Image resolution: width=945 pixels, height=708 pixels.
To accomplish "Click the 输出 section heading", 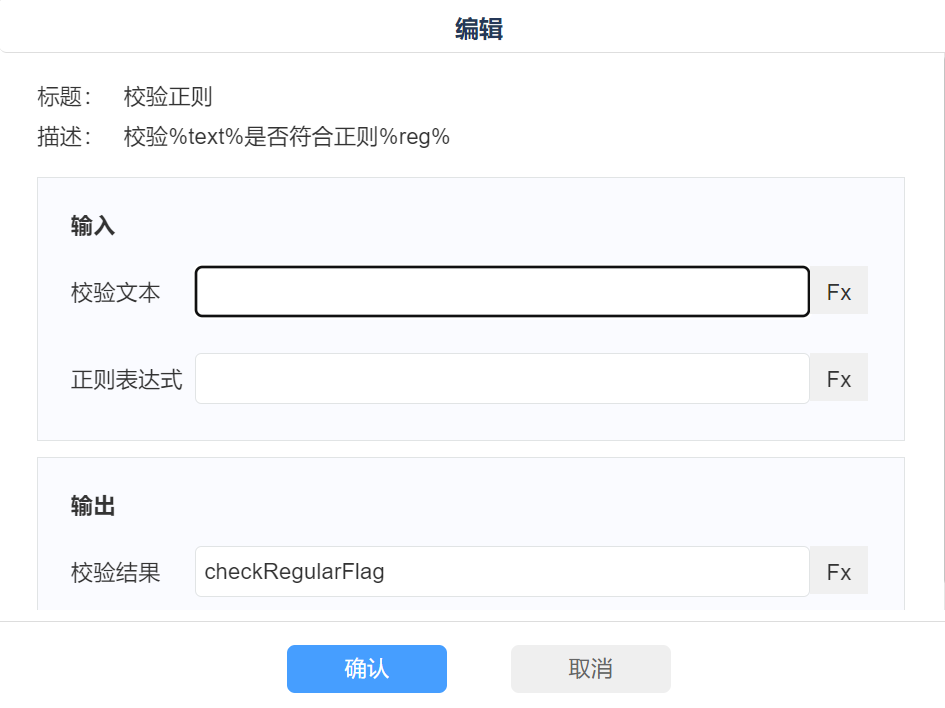I will pyautogui.click(x=93, y=507).
